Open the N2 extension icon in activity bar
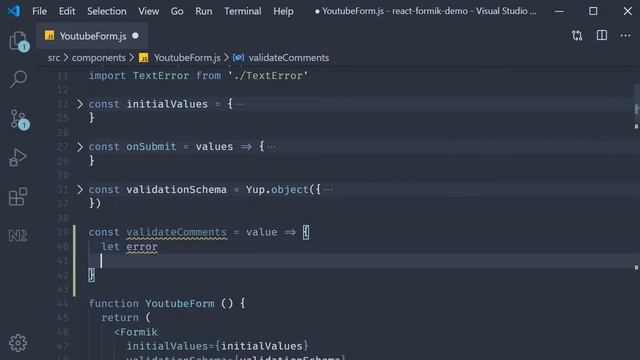Viewport: 640px width, 360px height. (18, 236)
